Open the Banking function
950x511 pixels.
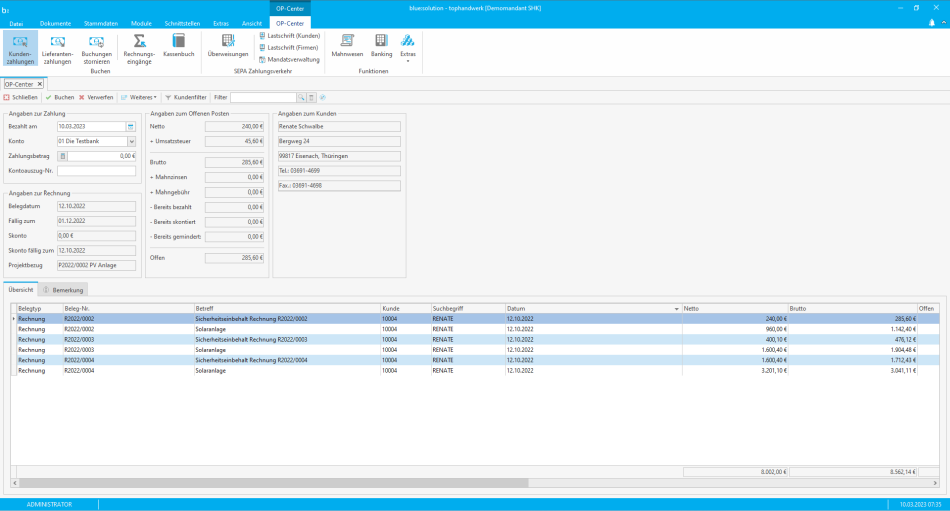[x=381, y=45]
